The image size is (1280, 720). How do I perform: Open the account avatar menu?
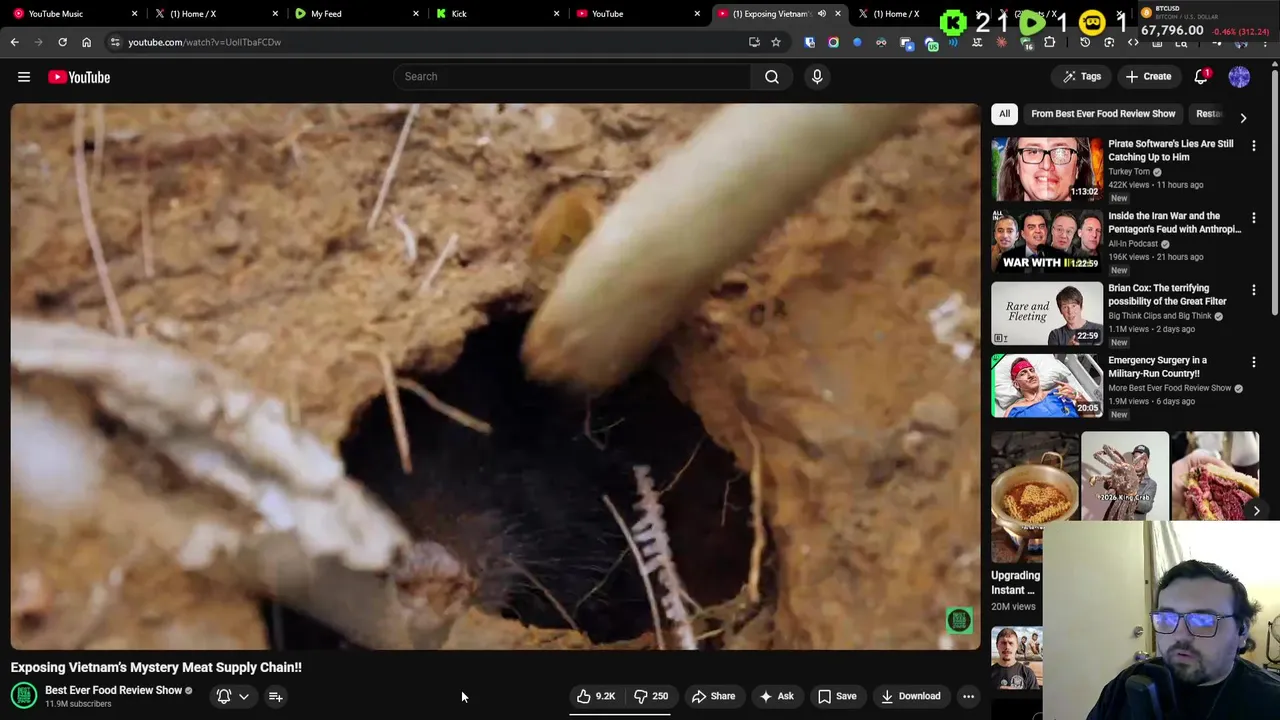click(x=1239, y=77)
